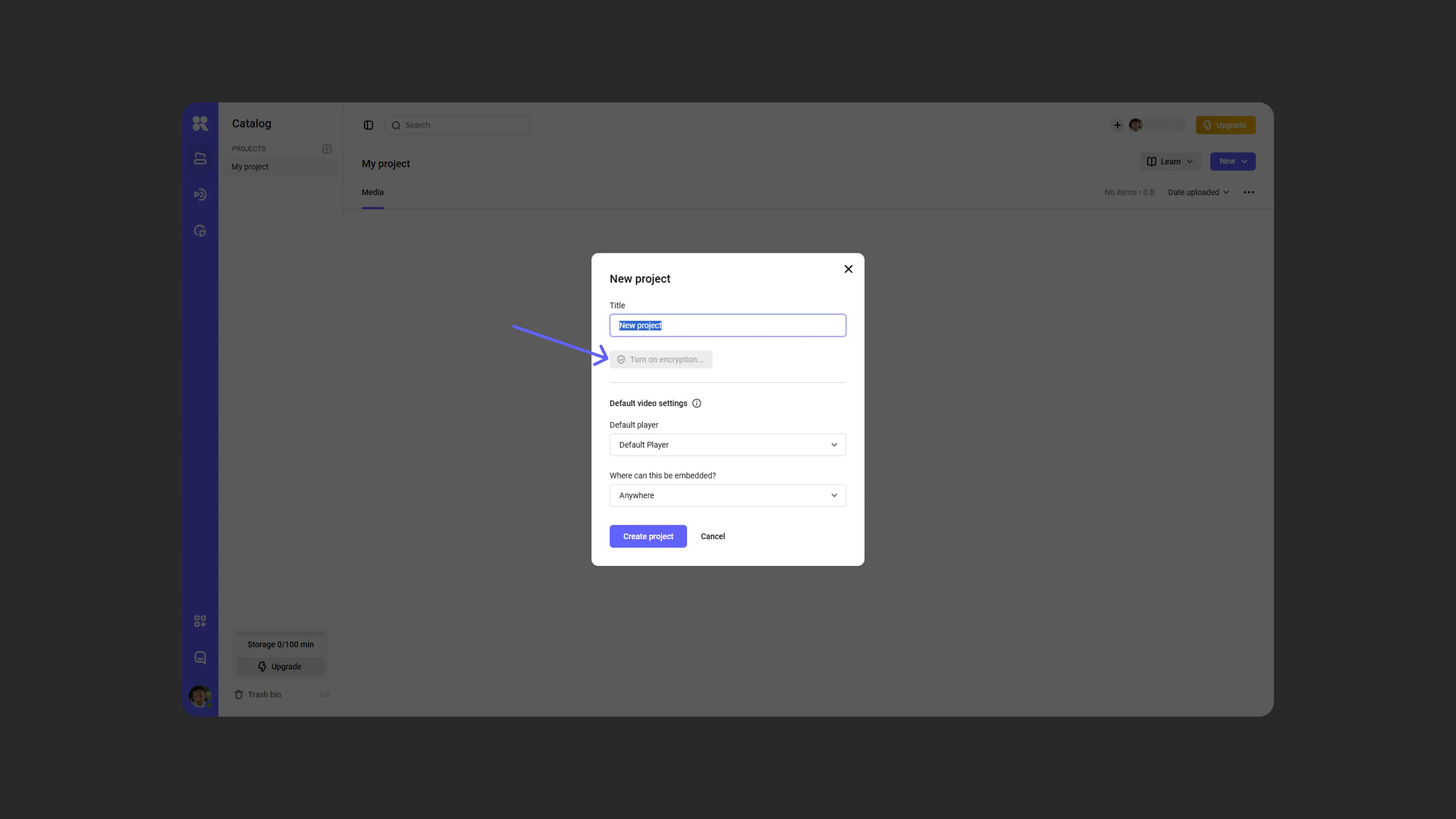Click the Search field

(x=457, y=125)
